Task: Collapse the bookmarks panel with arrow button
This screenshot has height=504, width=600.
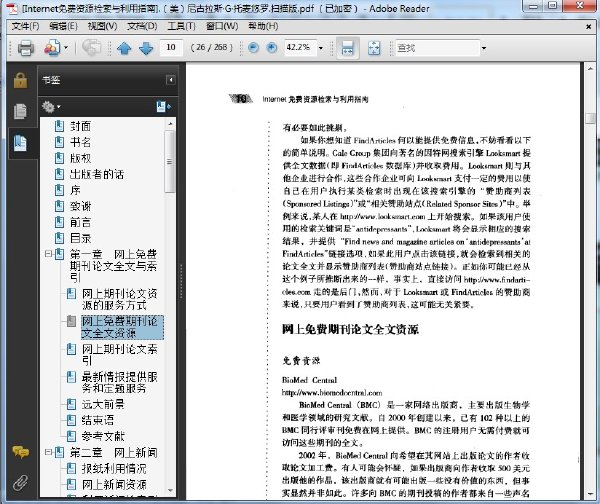Action: pos(171,80)
